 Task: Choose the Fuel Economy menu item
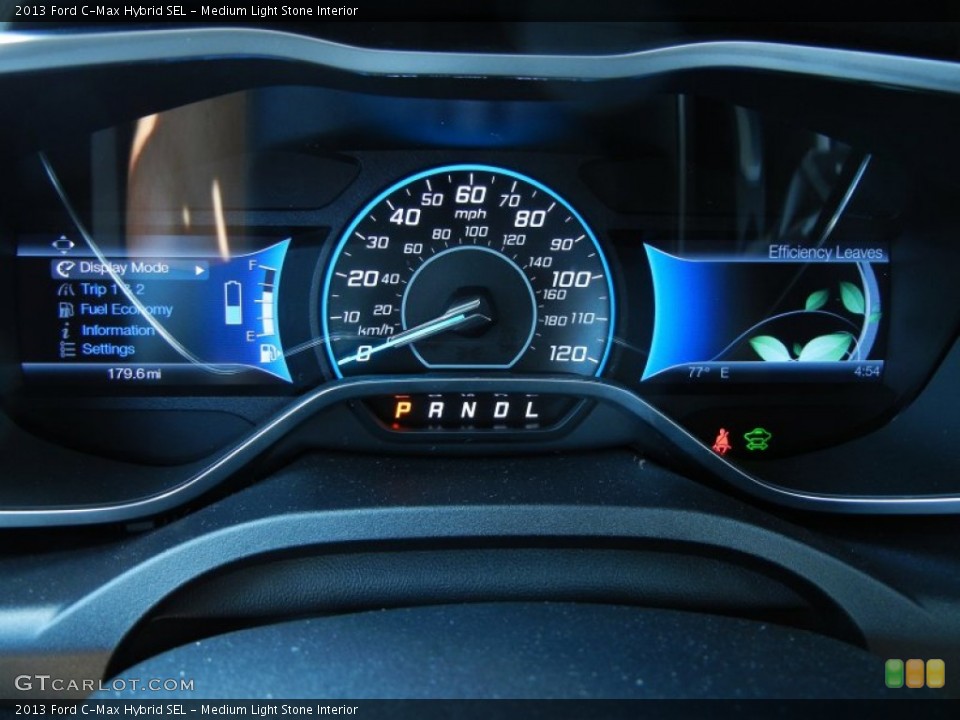126,310
